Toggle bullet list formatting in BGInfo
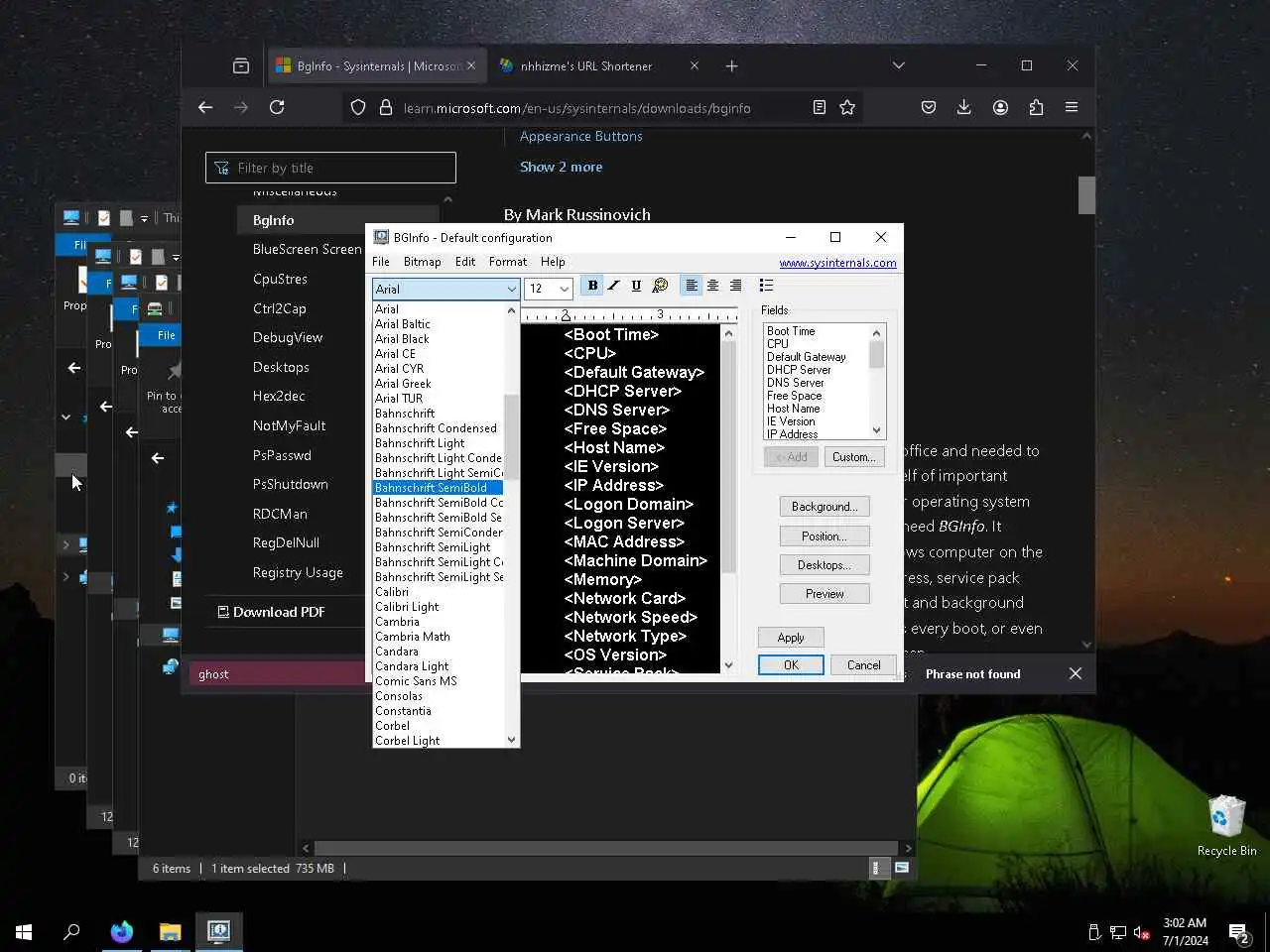 (x=766, y=286)
